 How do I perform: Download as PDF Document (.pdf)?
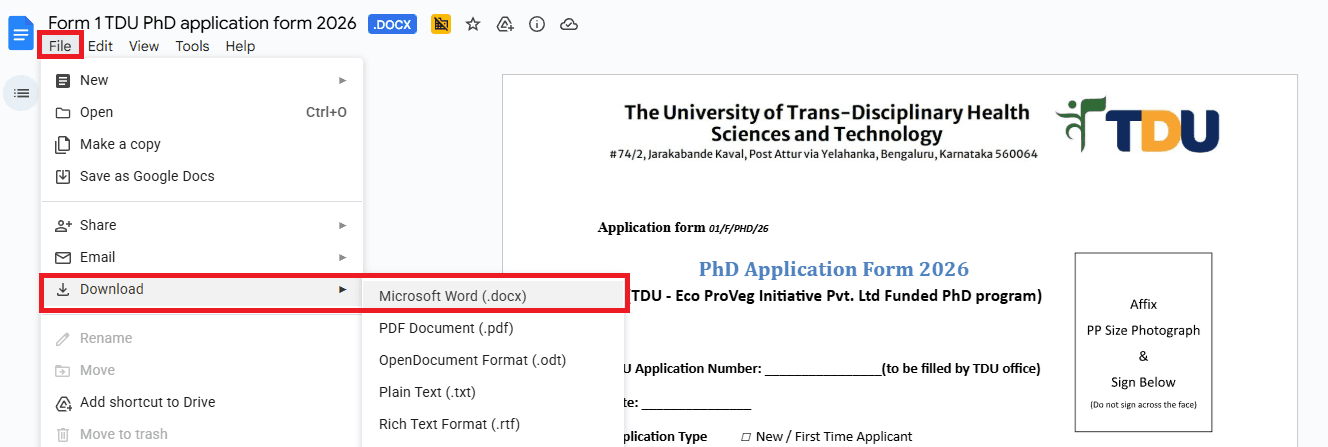point(494,328)
